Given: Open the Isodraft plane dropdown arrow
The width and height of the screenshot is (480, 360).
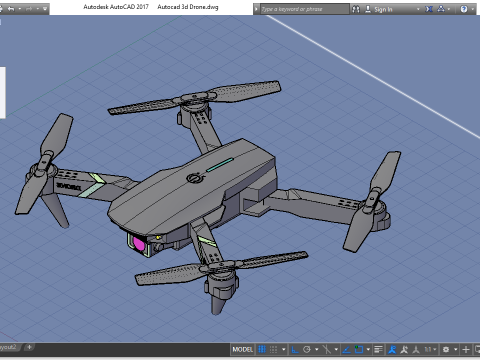Looking at the screenshot, I should pos(336,349).
